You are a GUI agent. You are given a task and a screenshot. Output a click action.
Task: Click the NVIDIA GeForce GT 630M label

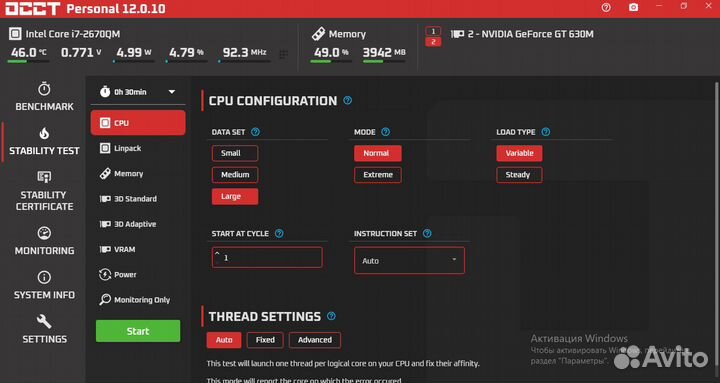[x=530, y=34]
